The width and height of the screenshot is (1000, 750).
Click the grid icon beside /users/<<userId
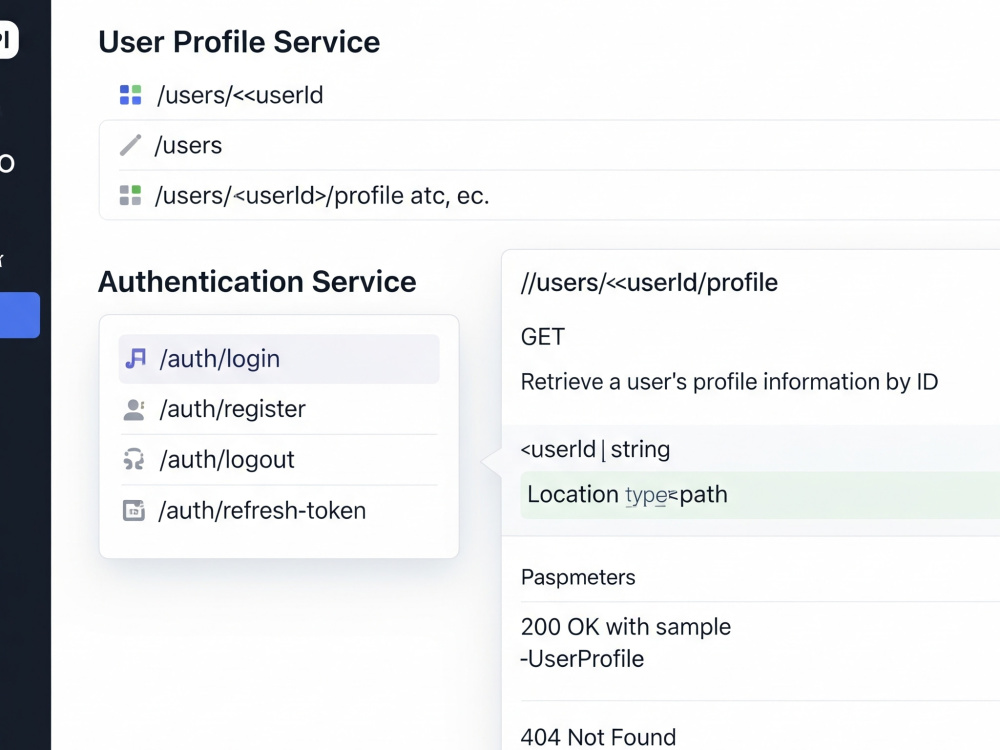(x=131, y=95)
